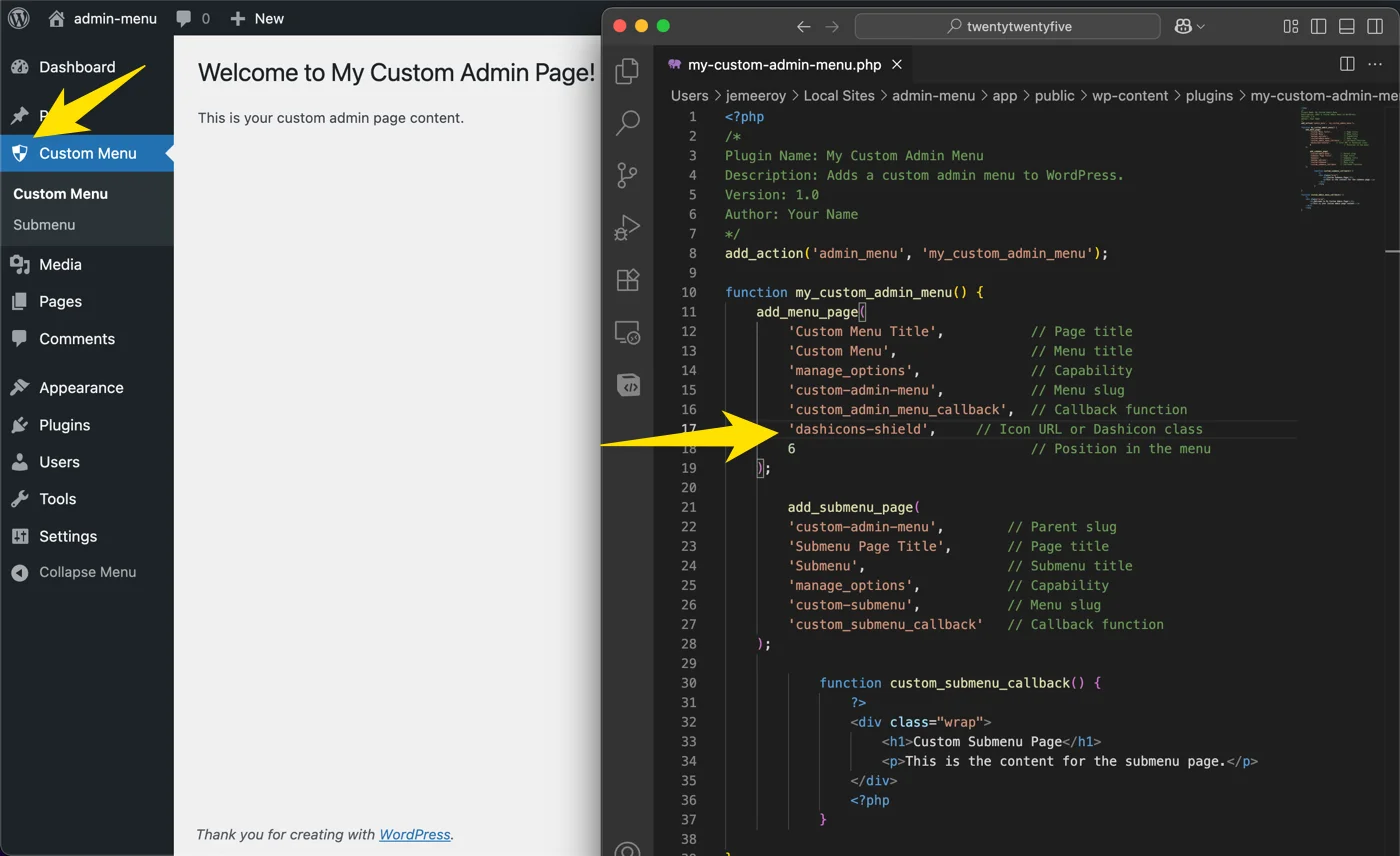Open the Extensions marketplace icon

(x=627, y=280)
